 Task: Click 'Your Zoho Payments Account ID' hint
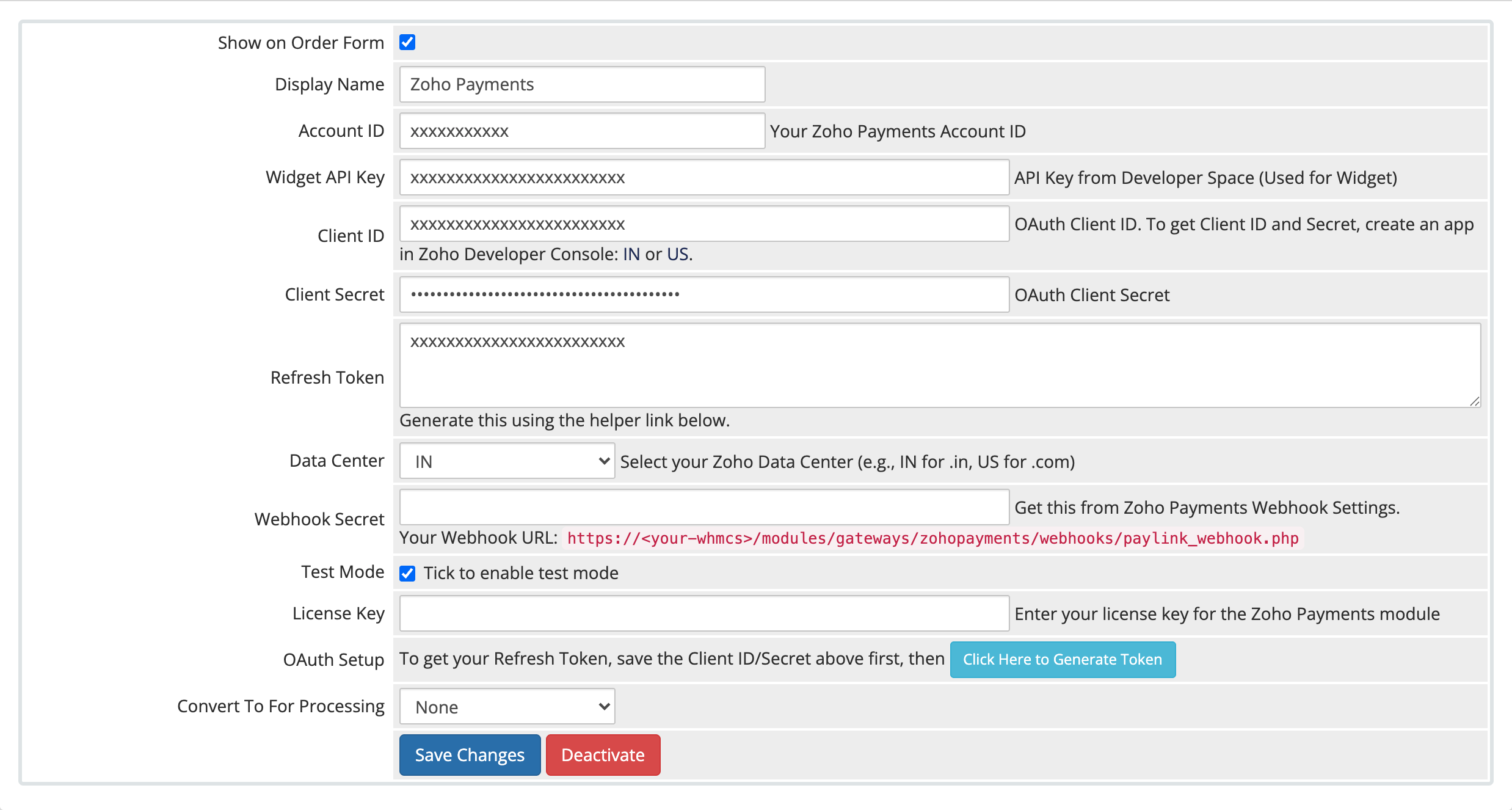(x=898, y=131)
